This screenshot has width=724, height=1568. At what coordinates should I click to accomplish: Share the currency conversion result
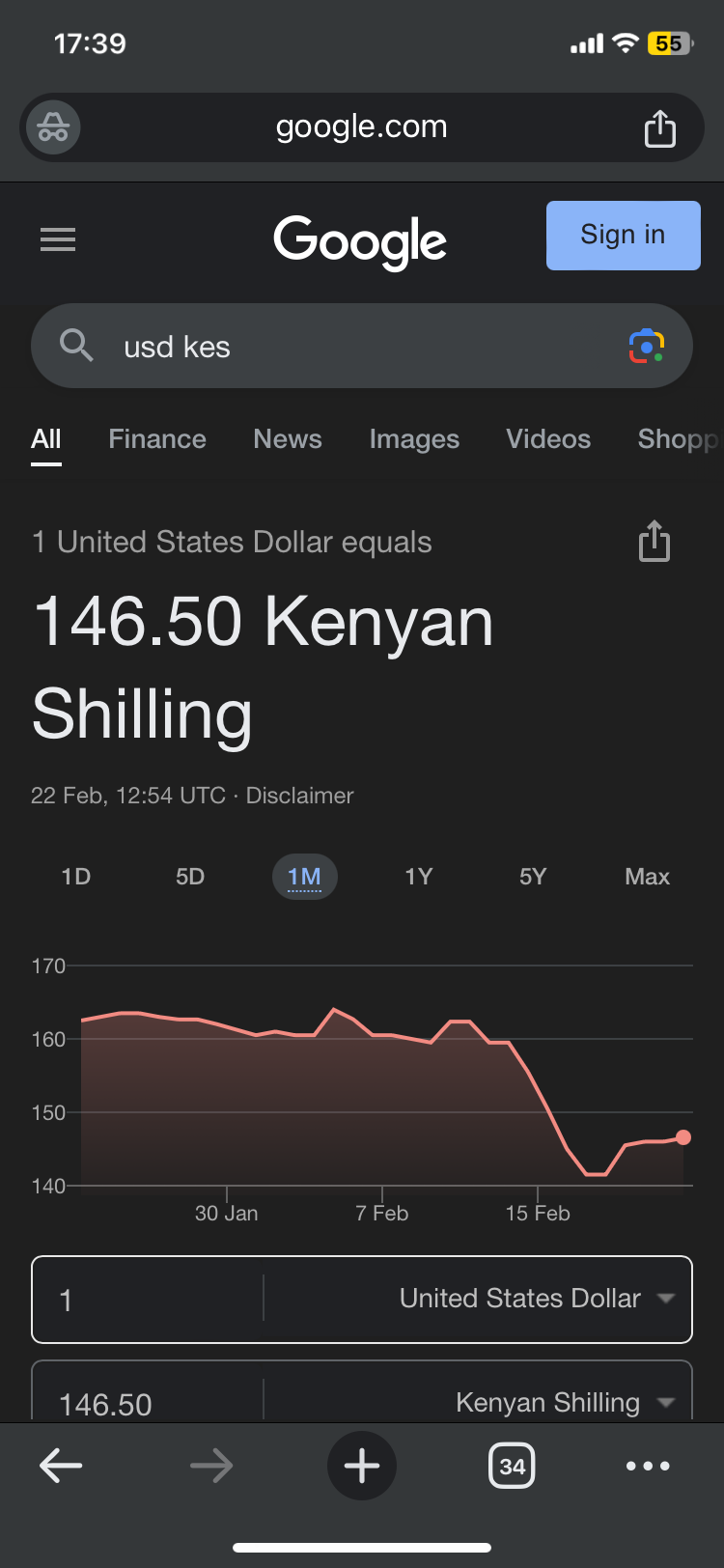[x=654, y=542]
